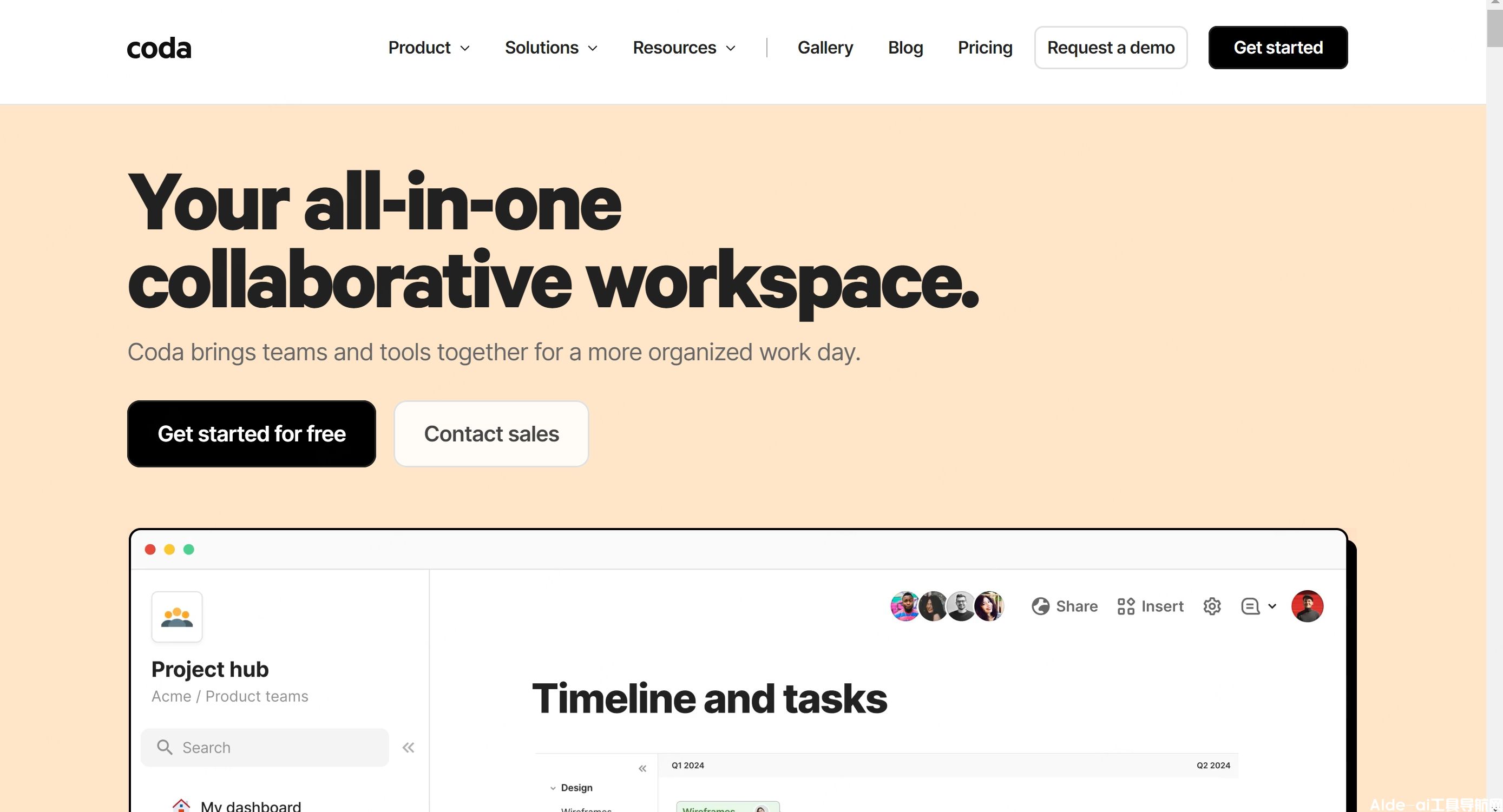This screenshot has height=812, width=1503.
Task: Click the Share button
Action: click(x=1064, y=606)
